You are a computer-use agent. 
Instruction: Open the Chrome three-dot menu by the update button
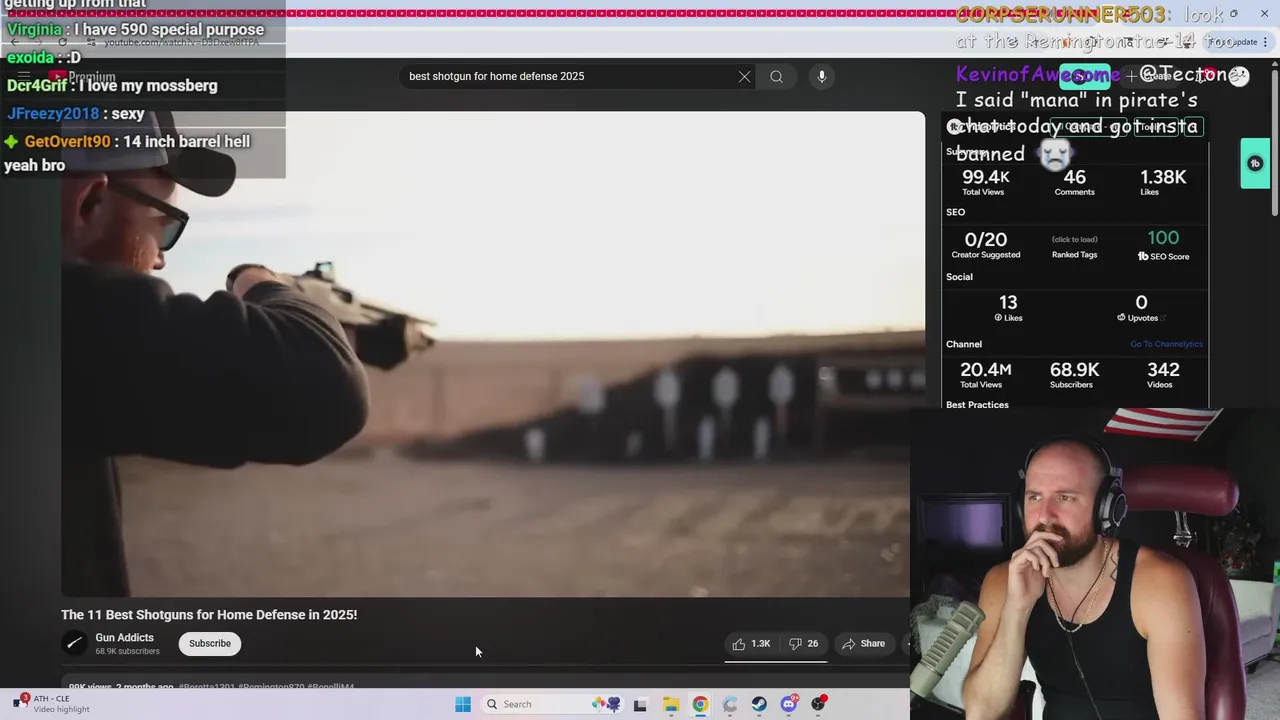(1267, 42)
